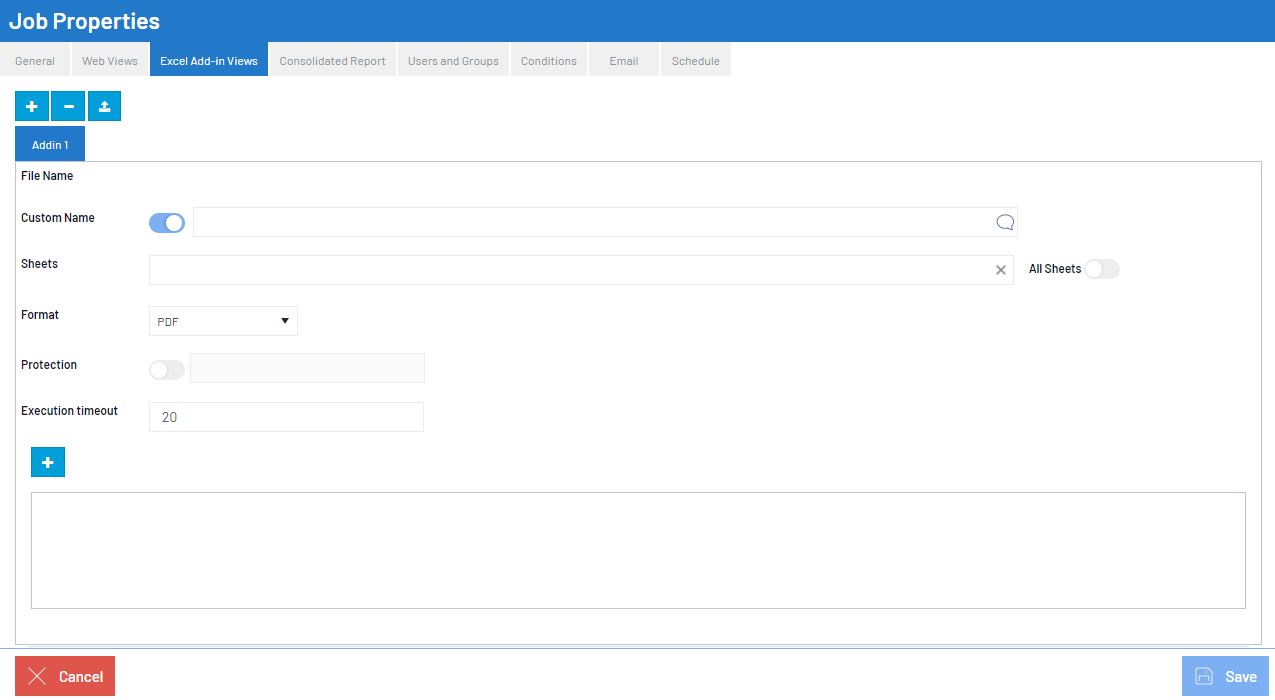Click the Execution timeout input field

coord(286,417)
